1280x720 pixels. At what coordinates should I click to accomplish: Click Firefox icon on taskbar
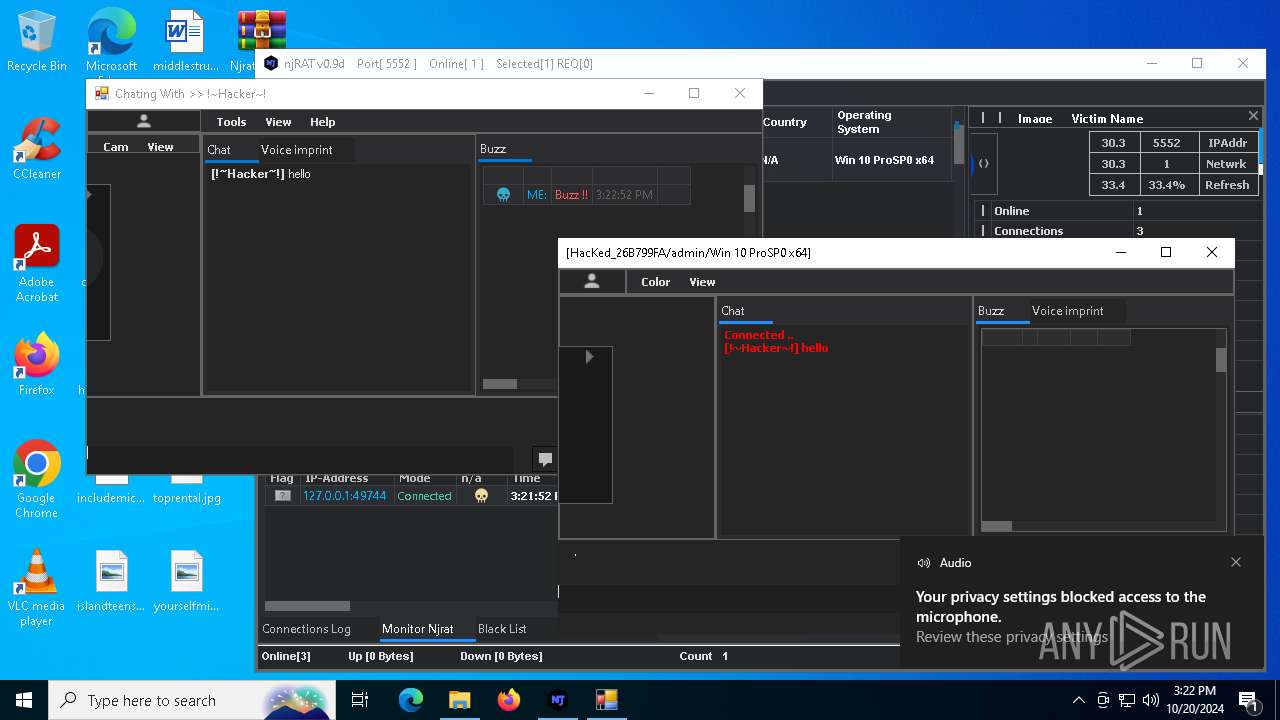(x=509, y=700)
